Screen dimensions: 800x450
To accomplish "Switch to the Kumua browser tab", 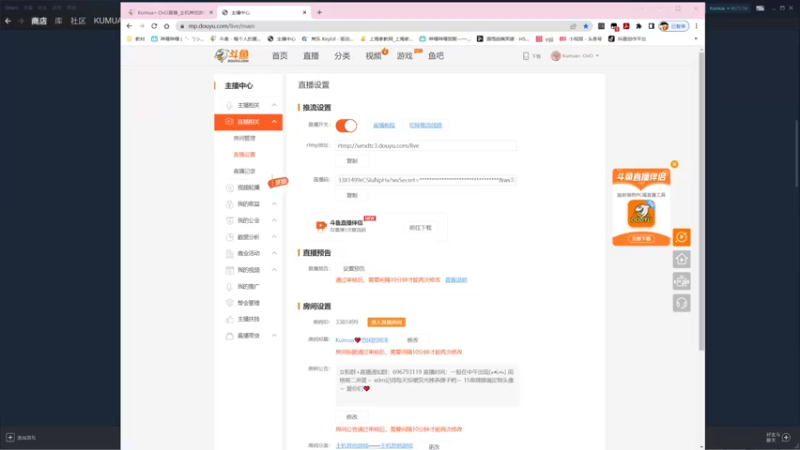I will click(170, 12).
